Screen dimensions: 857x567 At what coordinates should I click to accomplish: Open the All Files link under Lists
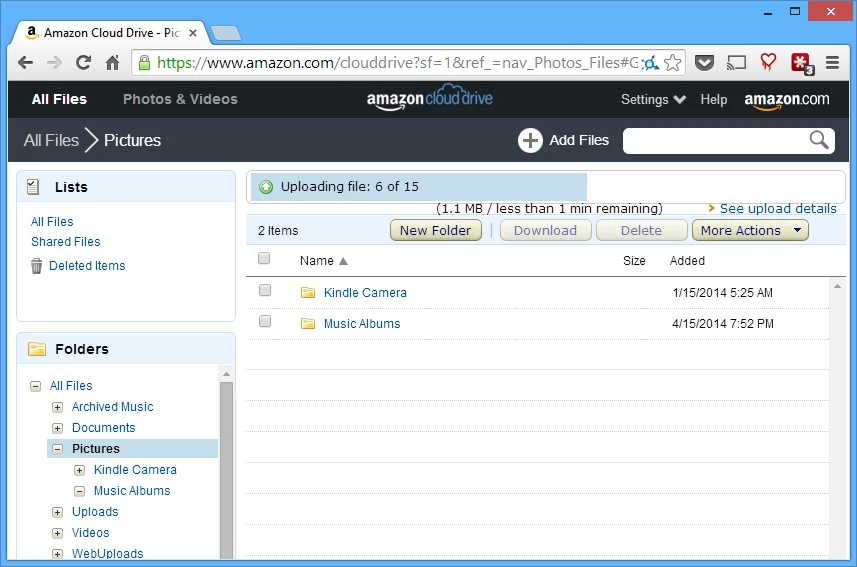(52, 221)
